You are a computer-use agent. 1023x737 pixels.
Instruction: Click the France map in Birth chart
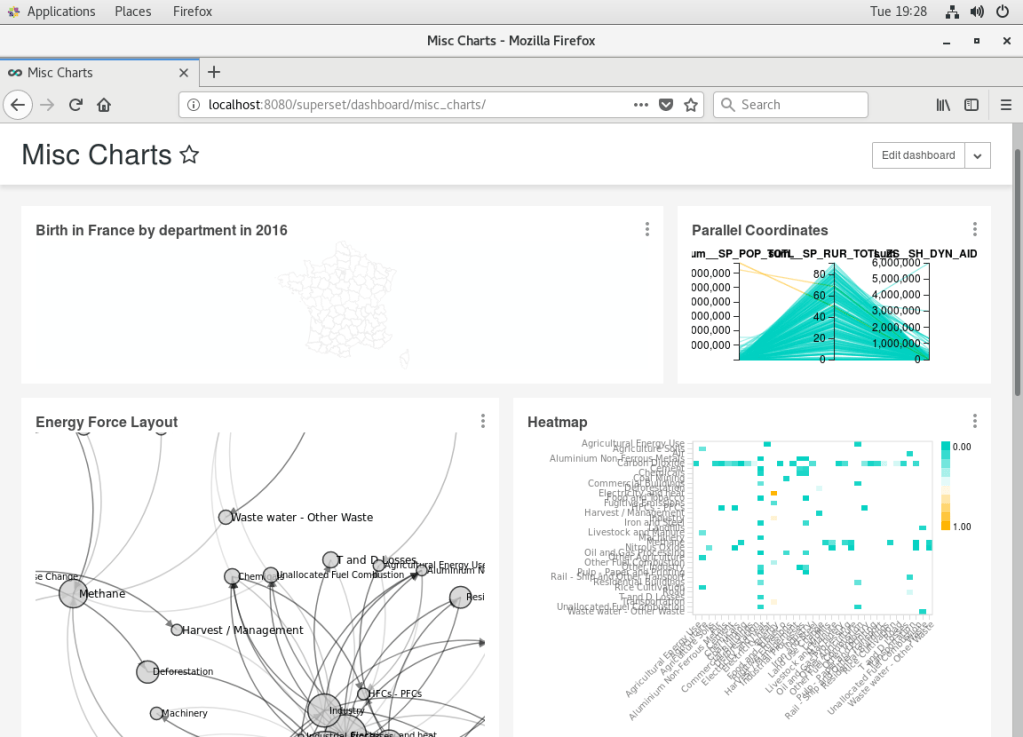pos(343,303)
